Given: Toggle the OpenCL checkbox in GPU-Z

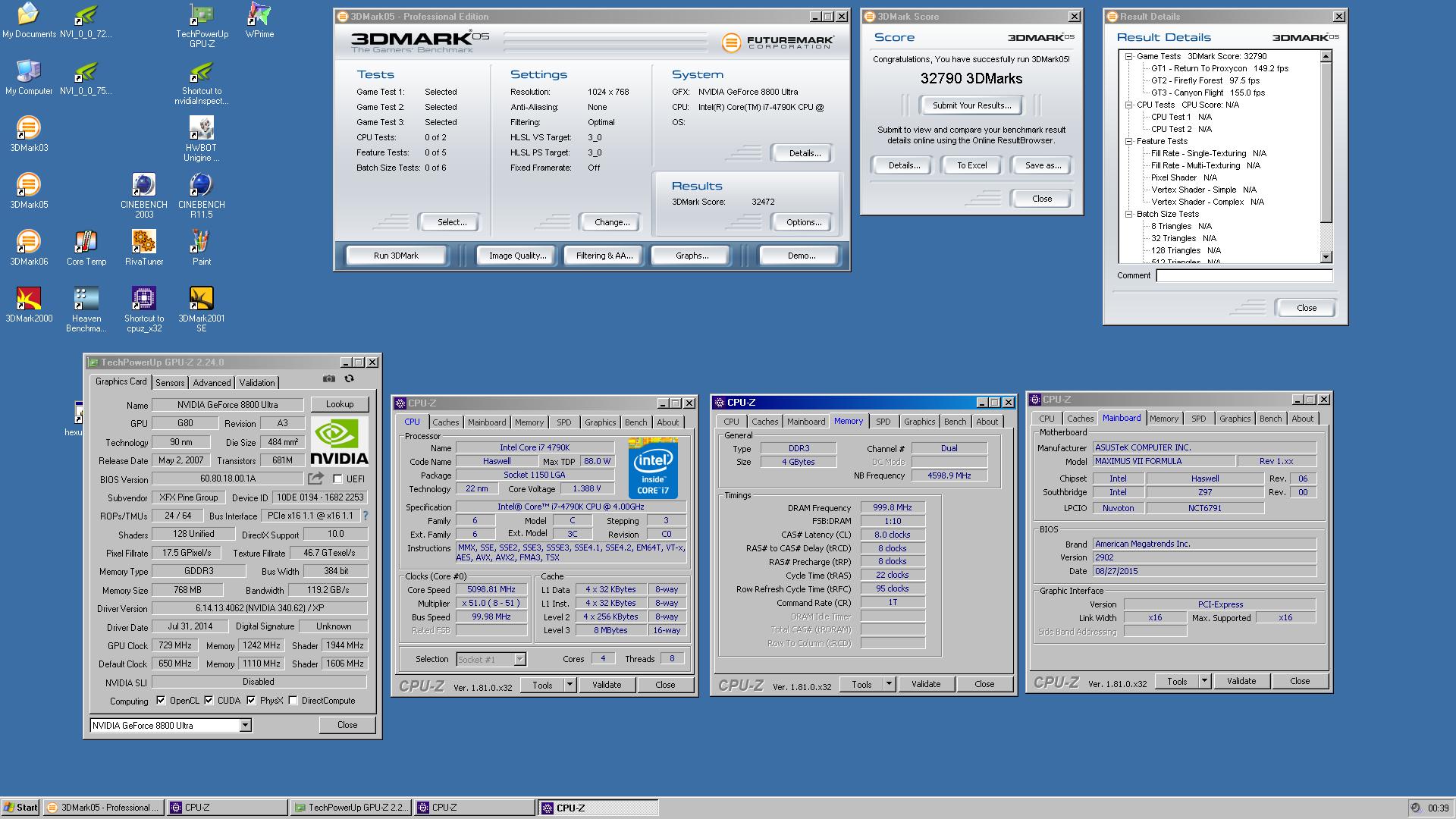Looking at the screenshot, I should 161,700.
